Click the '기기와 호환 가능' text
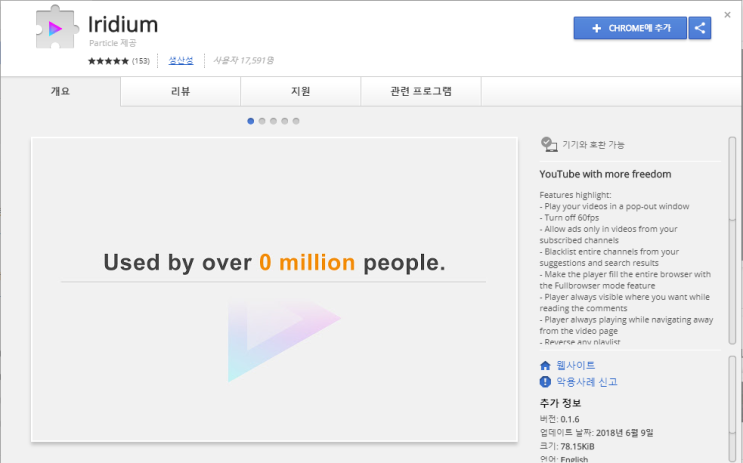 pyautogui.click(x=593, y=145)
